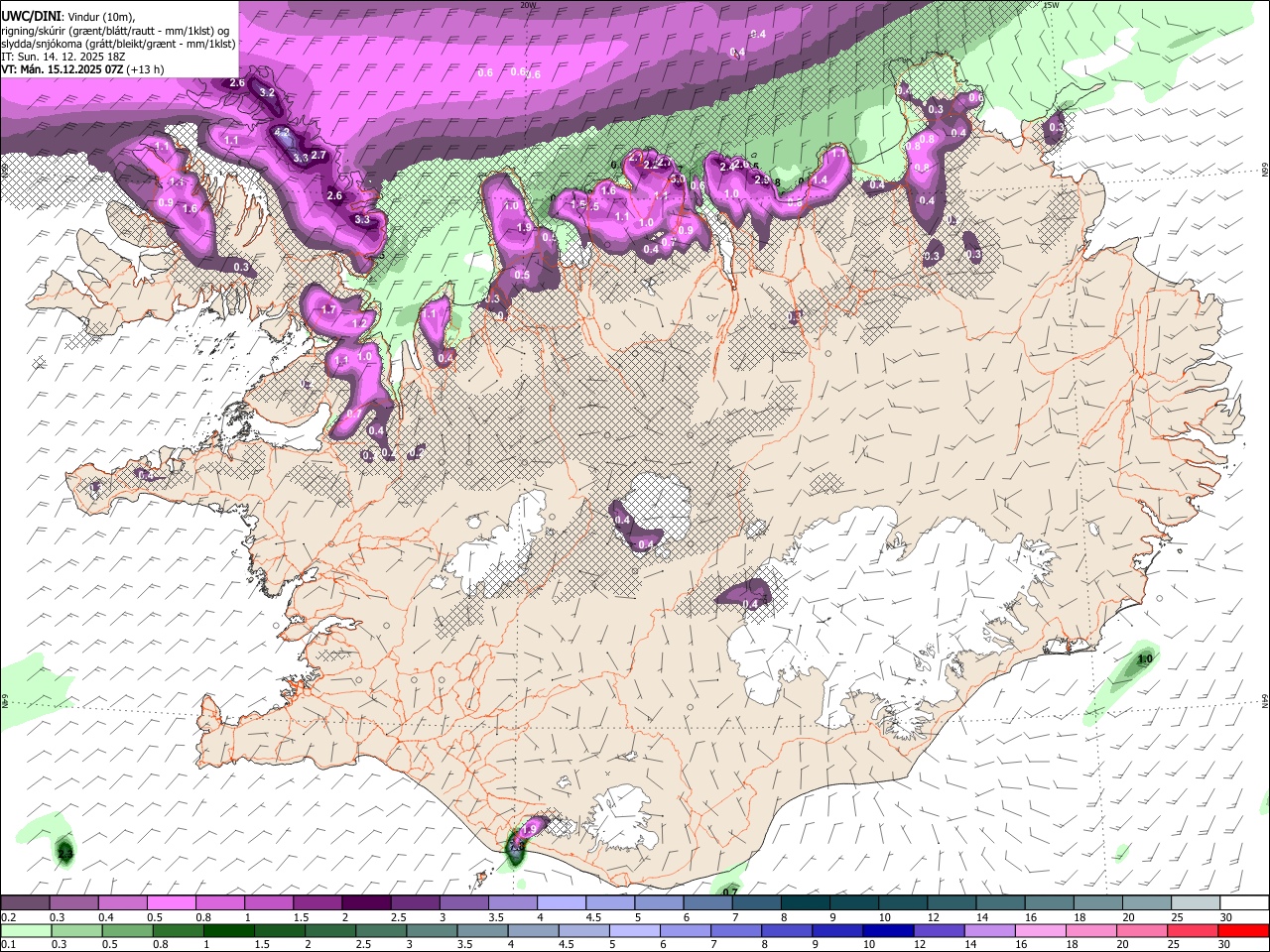Select palest green 0.1–0.3 swatch, lower legend row
The image size is (1270, 952).
coord(26,930)
